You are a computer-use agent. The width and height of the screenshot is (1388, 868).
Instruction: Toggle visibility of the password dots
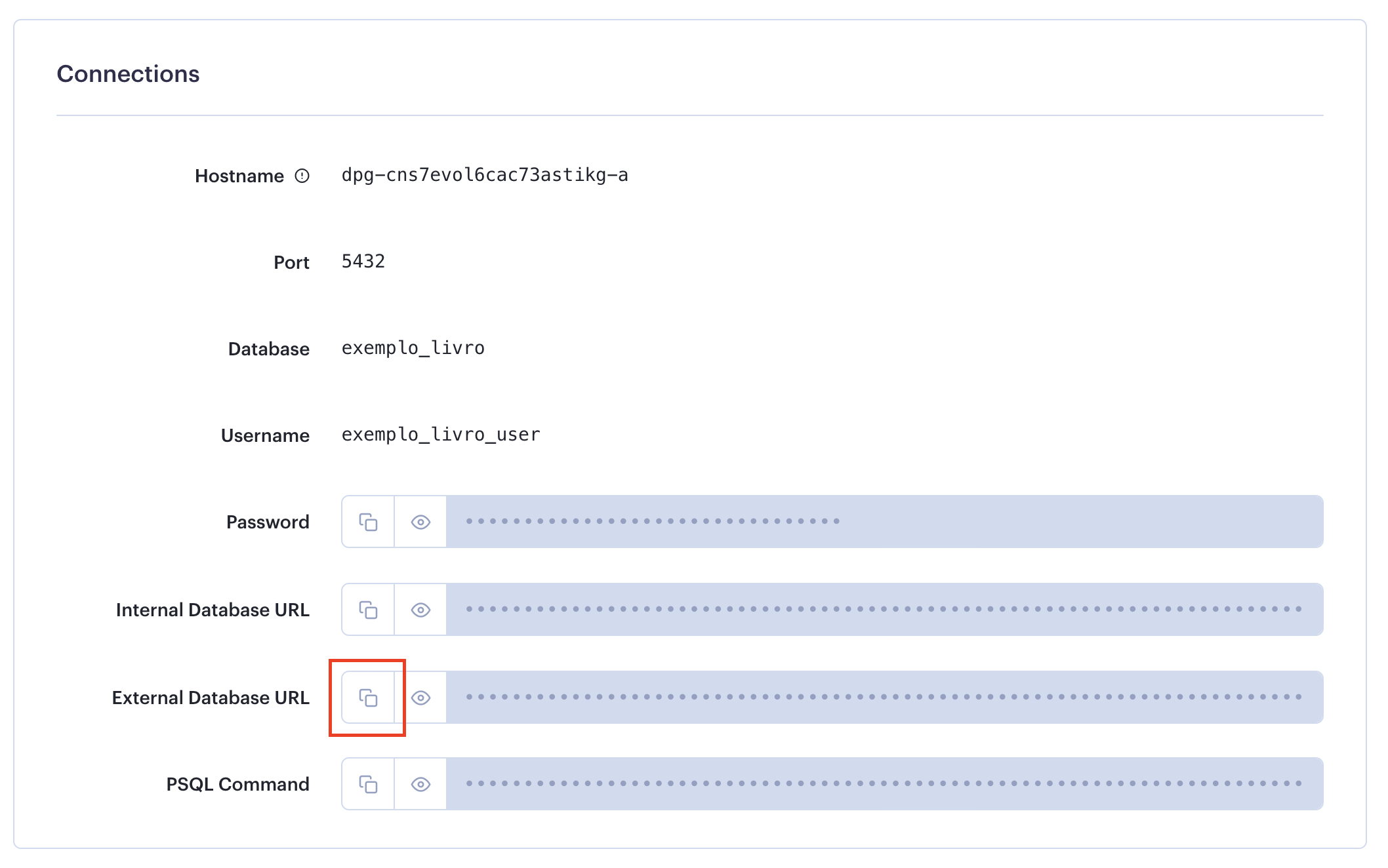coord(420,521)
